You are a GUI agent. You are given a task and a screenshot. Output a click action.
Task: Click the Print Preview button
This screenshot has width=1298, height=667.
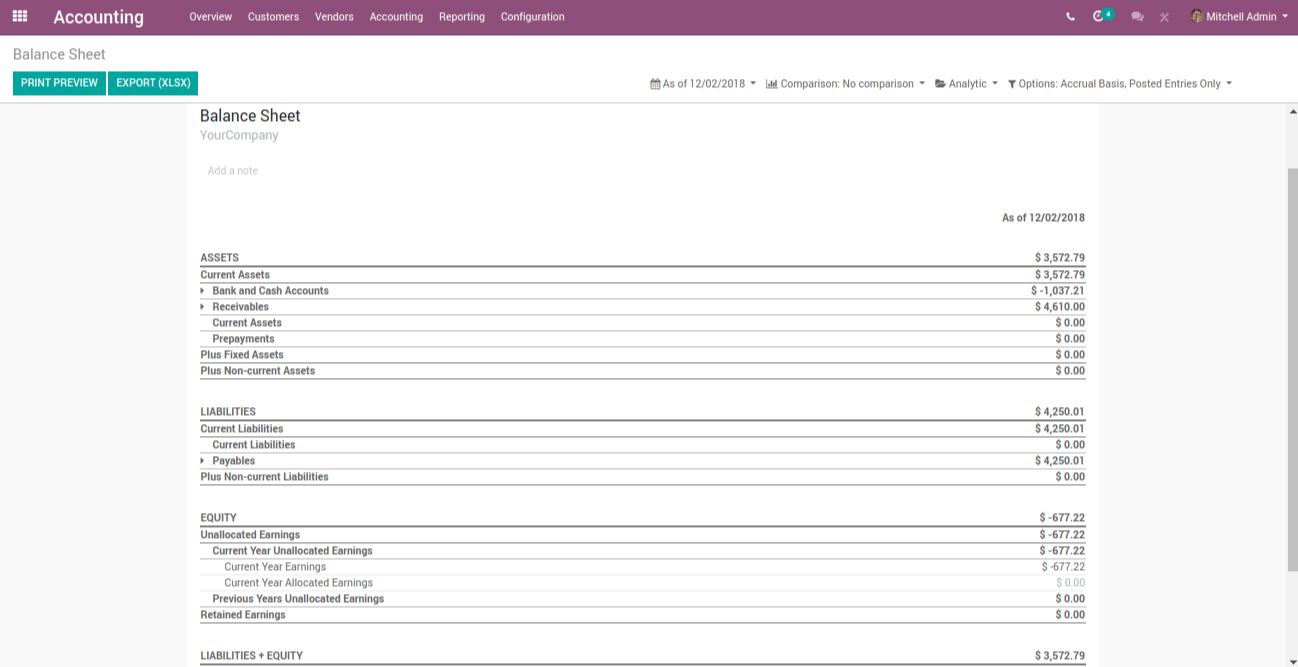[x=59, y=83]
